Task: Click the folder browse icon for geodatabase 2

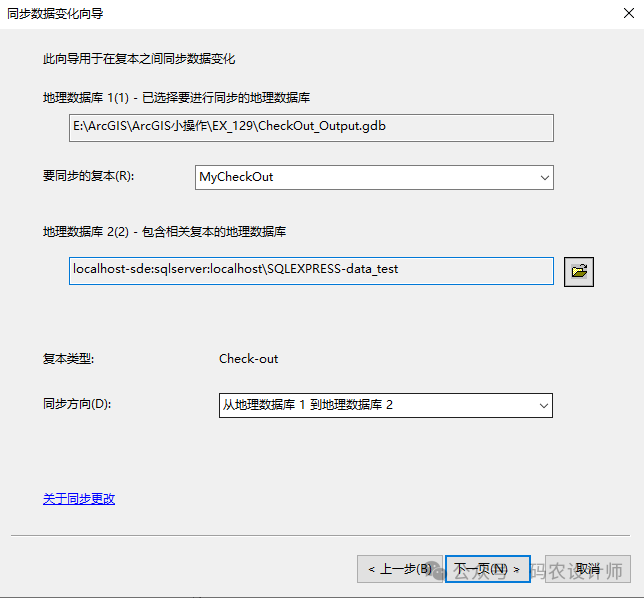Action: pos(579,271)
